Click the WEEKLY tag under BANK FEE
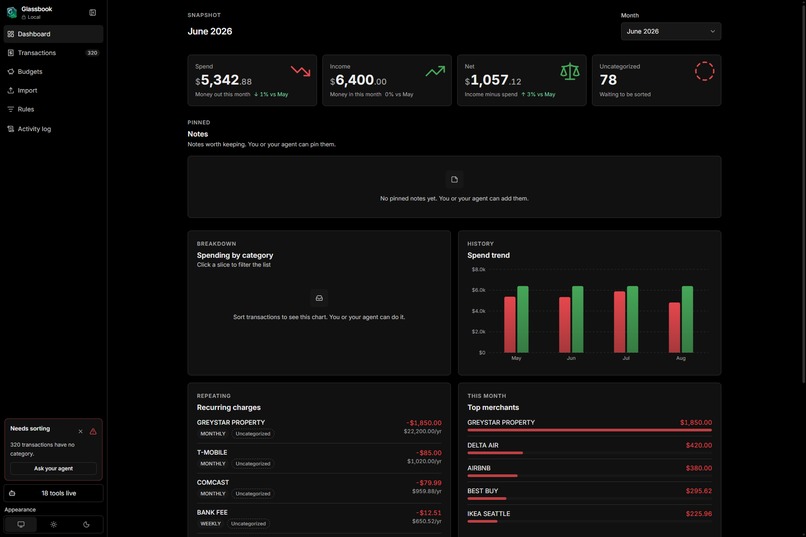The height and width of the screenshot is (537, 806). (211, 524)
